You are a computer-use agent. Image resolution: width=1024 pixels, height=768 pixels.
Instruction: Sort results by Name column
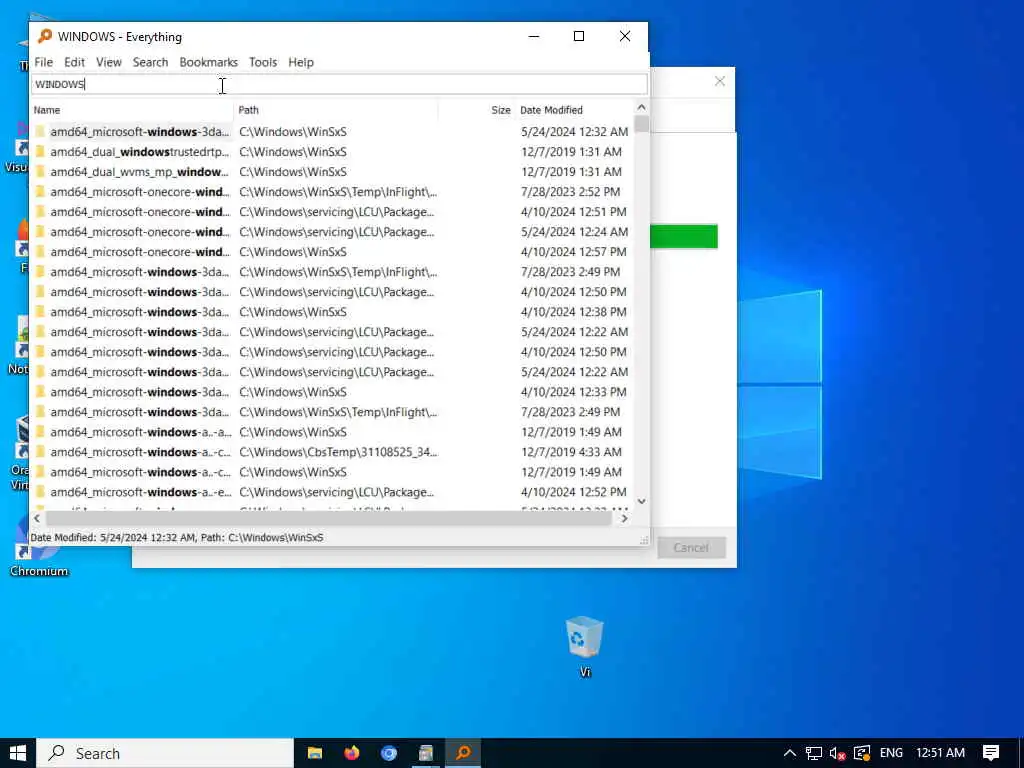[133, 110]
